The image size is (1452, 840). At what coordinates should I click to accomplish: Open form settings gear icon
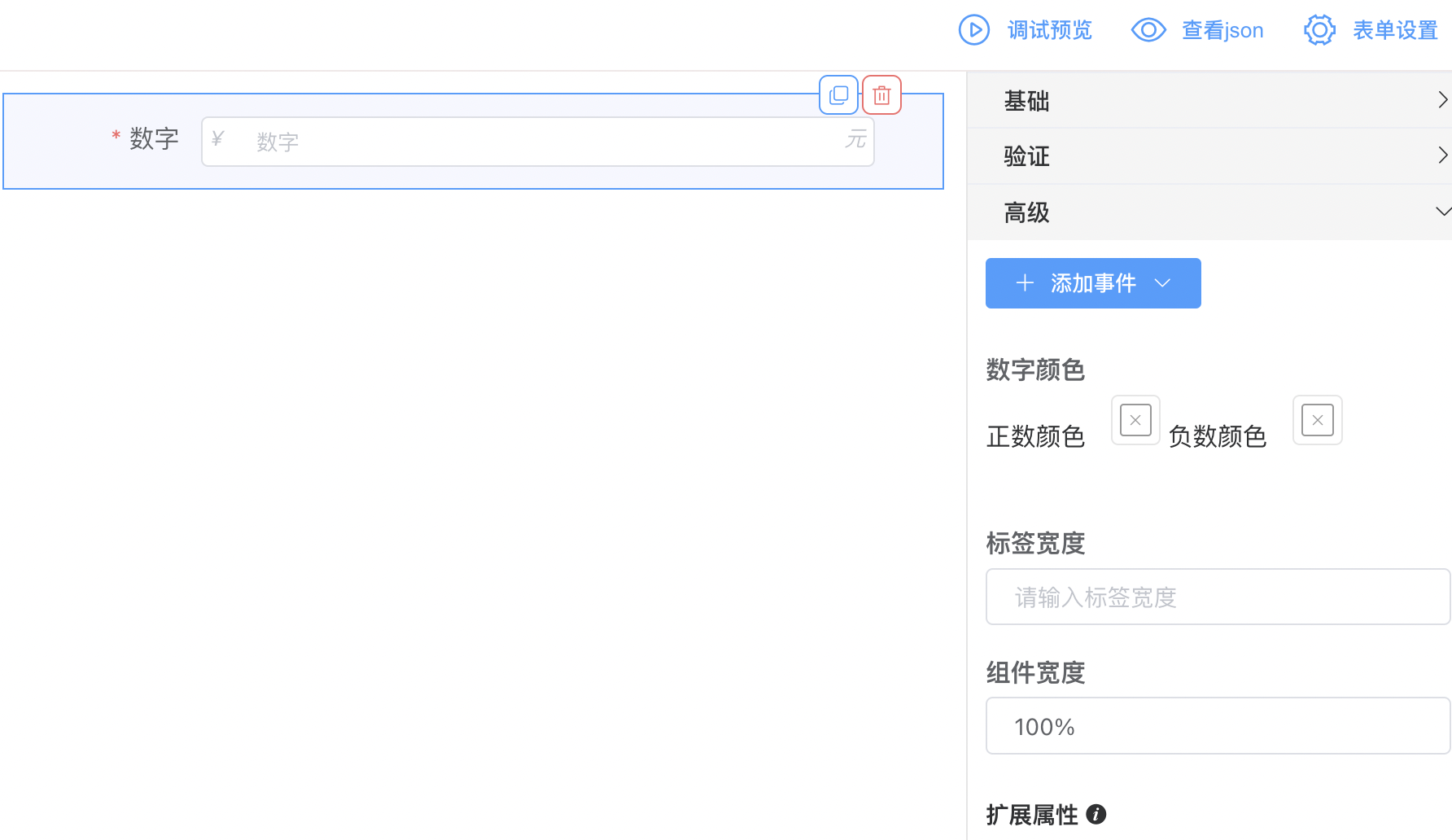point(1319,30)
